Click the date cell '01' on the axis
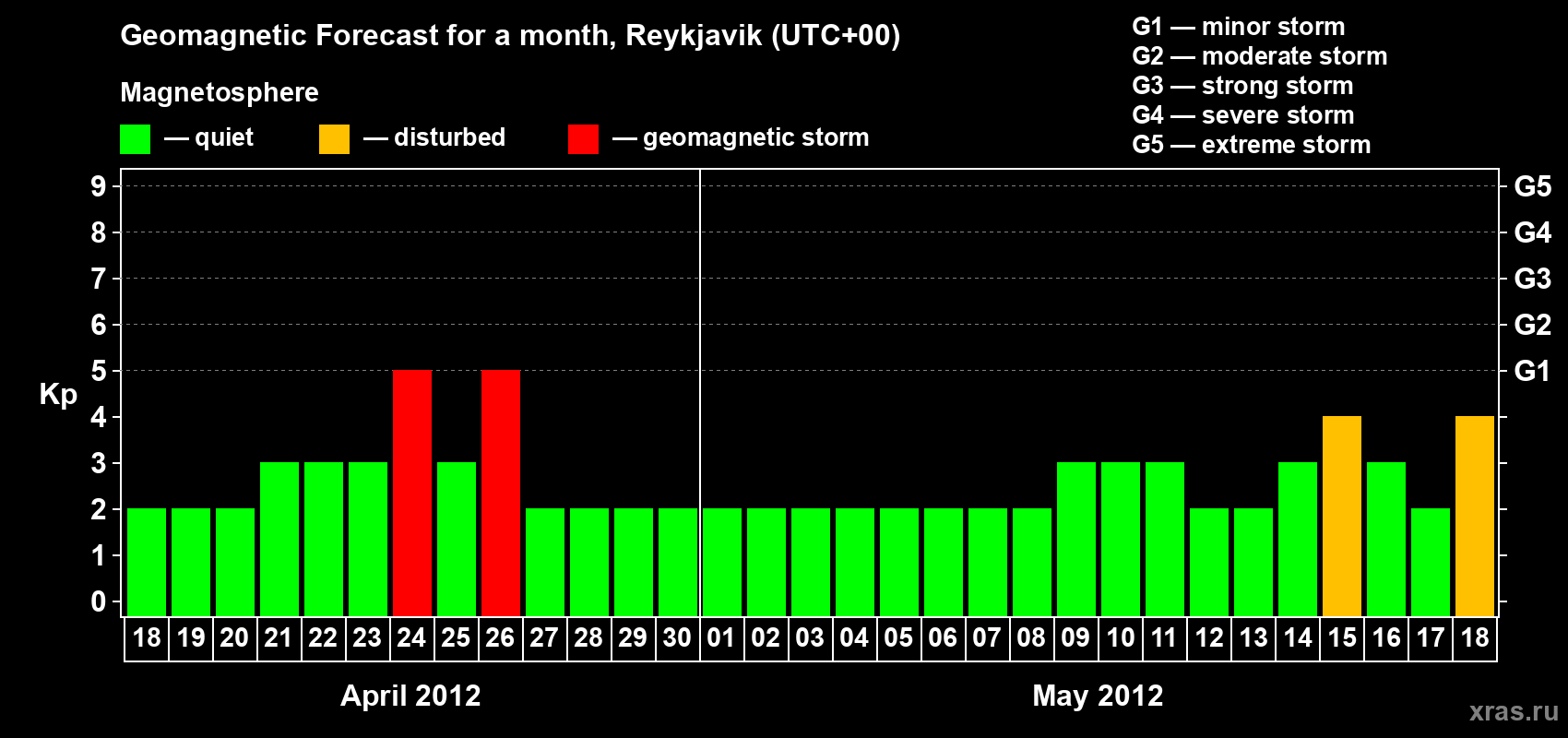 click(x=722, y=638)
